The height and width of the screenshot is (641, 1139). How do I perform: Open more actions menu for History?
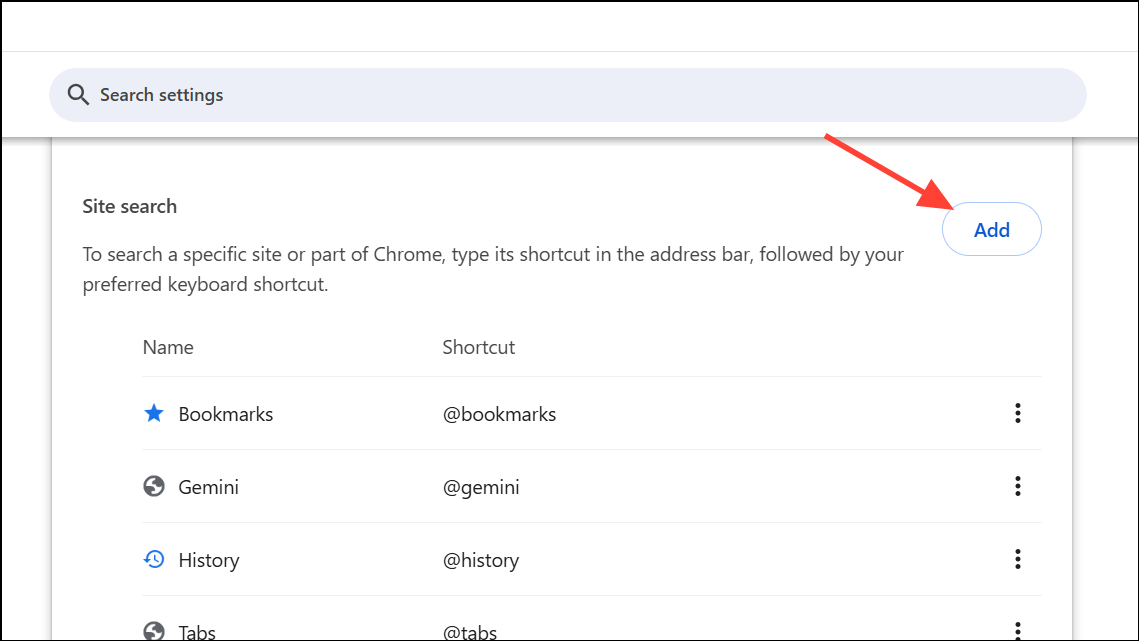tap(1018, 558)
